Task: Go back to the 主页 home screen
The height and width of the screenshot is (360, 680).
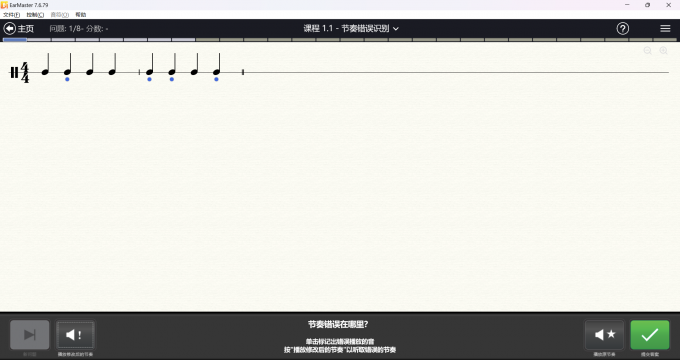Action: [x=19, y=29]
